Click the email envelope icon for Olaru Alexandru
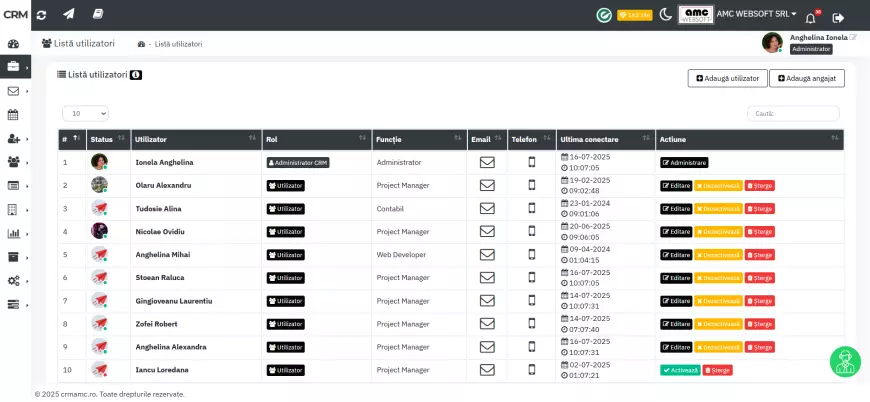870x402 pixels. pos(487,185)
